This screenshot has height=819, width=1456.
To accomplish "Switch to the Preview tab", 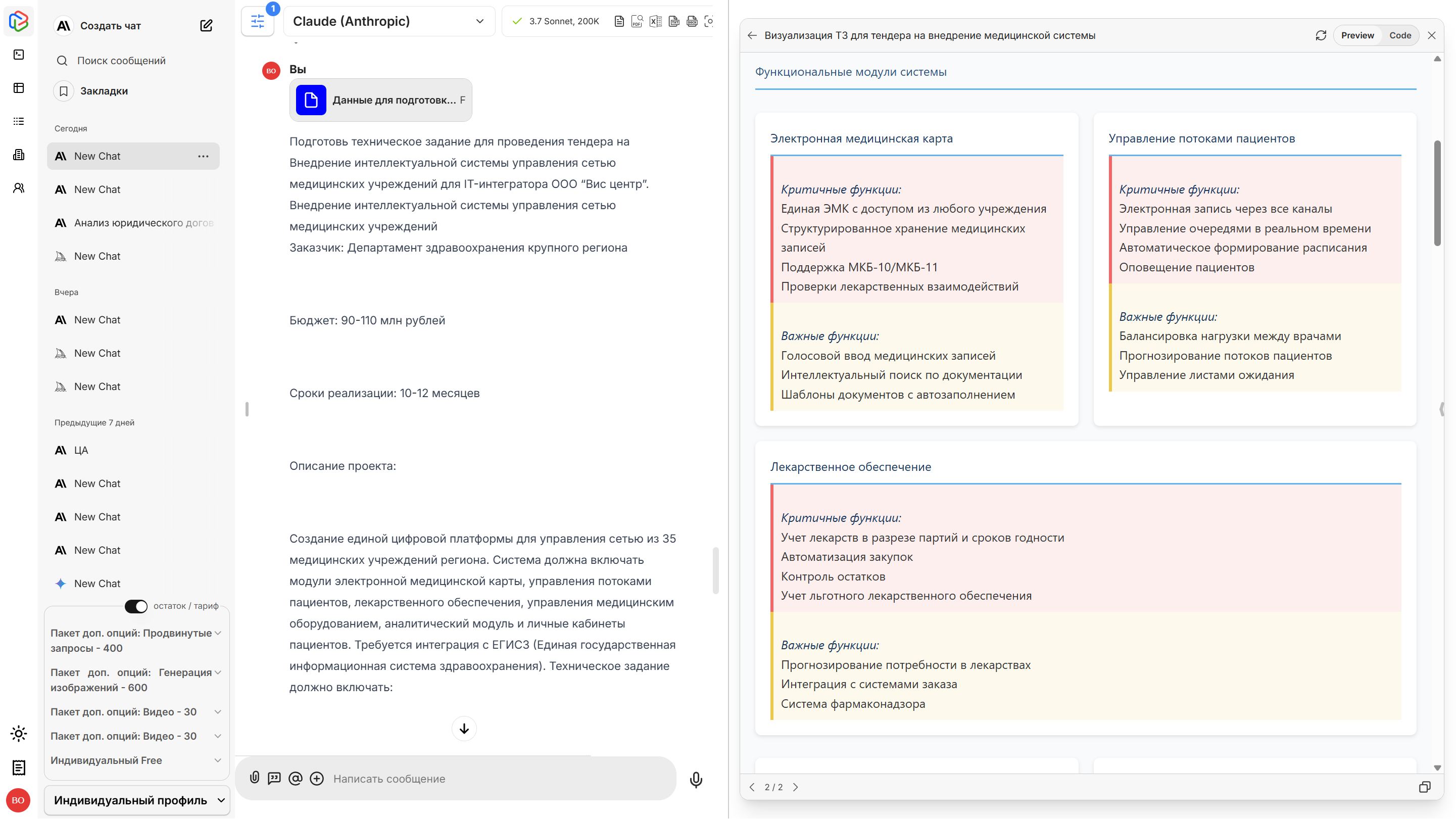I will pyautogui.click(x=1357, y=35).
